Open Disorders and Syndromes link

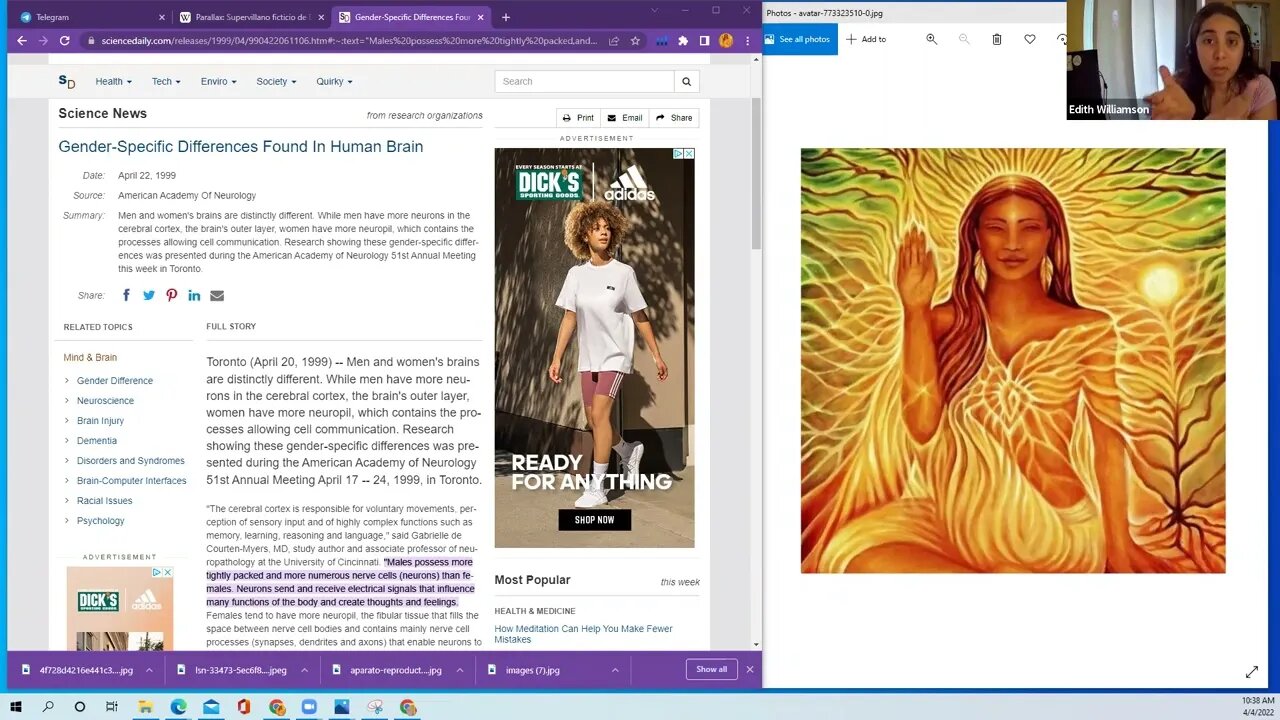coord(131,461)
